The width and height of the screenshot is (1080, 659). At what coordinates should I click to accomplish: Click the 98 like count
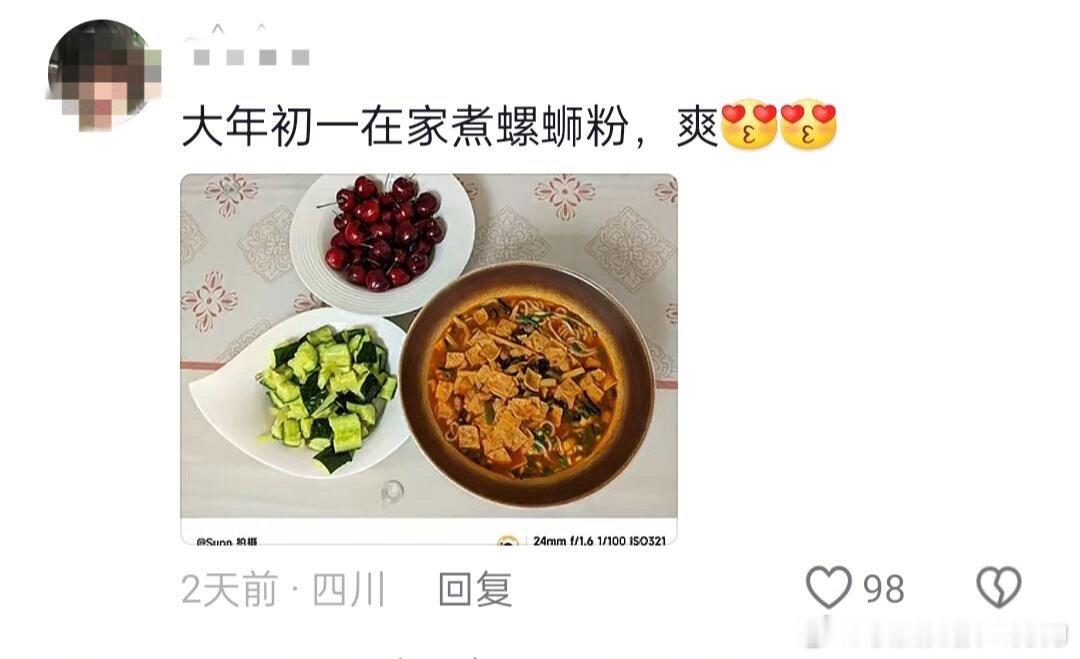(x=884, y=589)
